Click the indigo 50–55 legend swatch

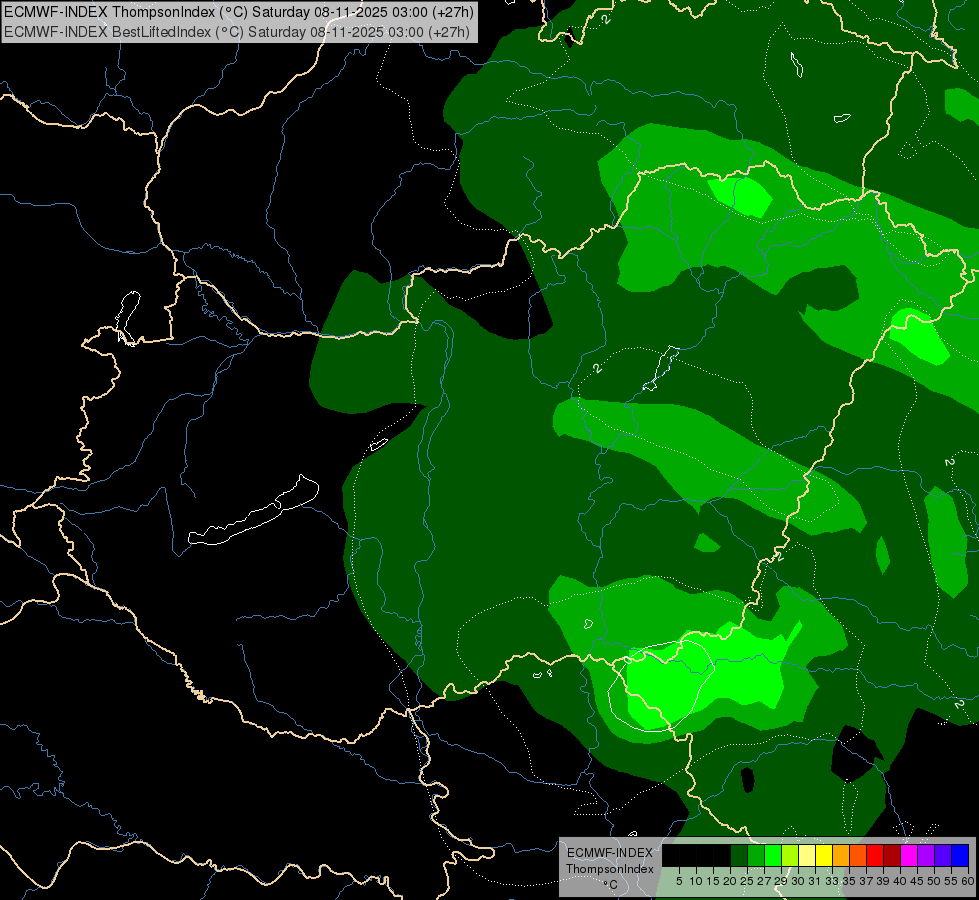point(943,855)
